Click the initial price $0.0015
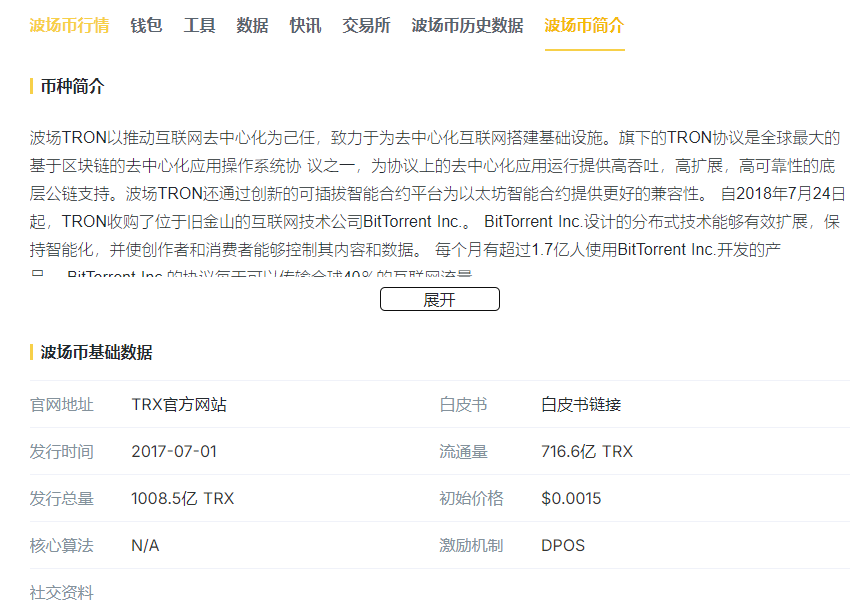 tap(571, 499)
